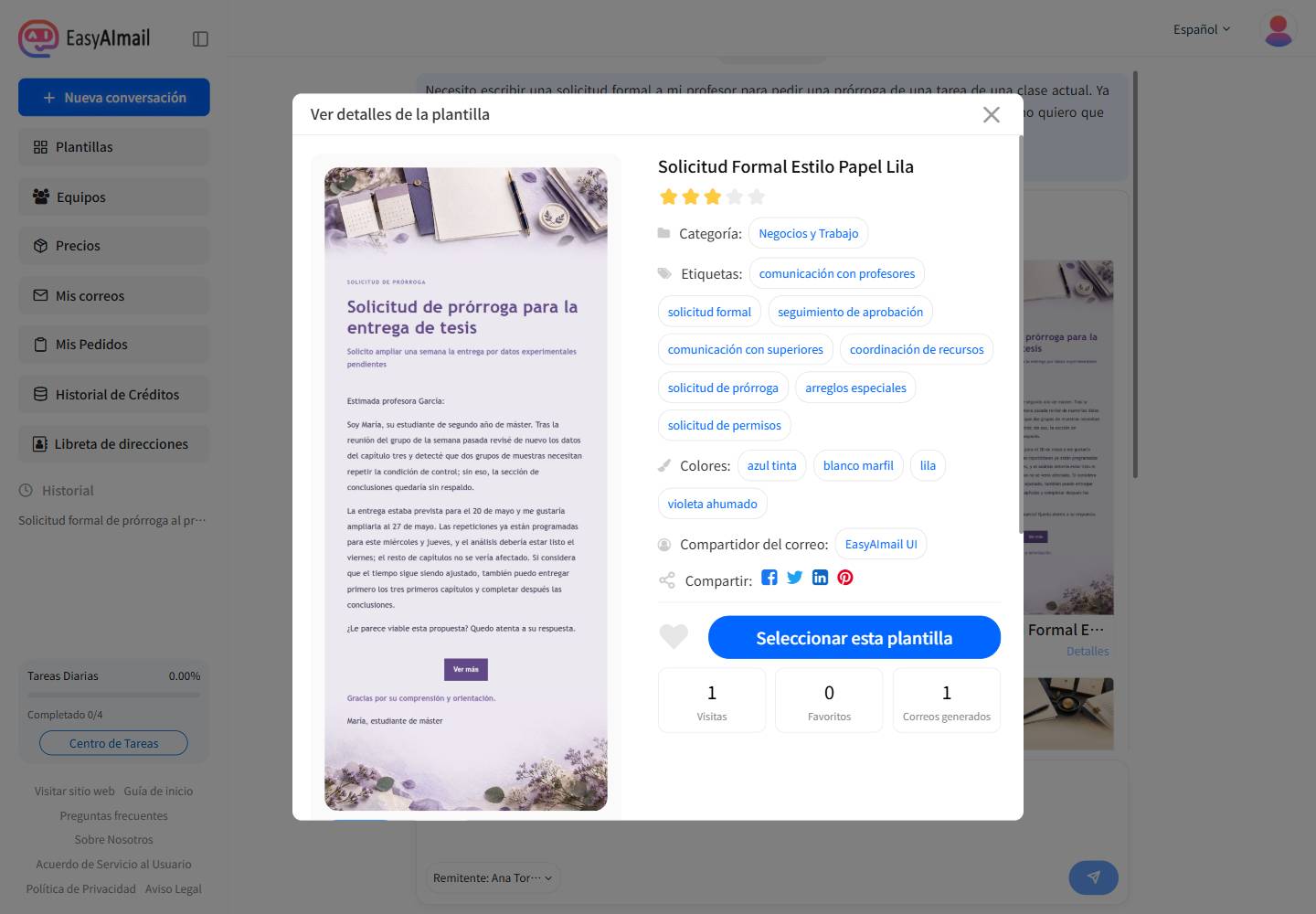Rate template with the fifth star

757,197
